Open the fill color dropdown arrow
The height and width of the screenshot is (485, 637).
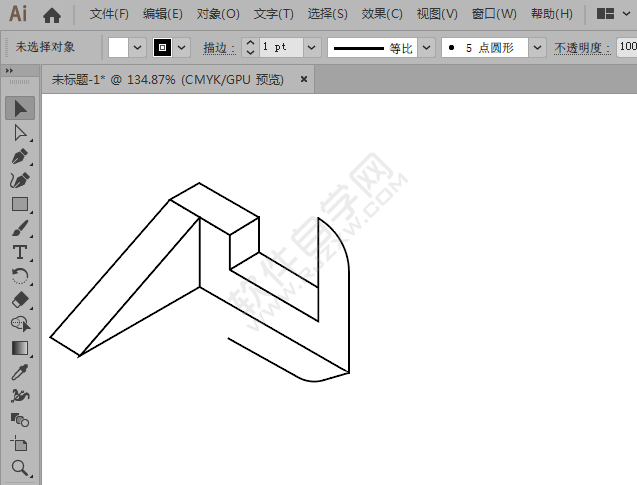point(138,47)
